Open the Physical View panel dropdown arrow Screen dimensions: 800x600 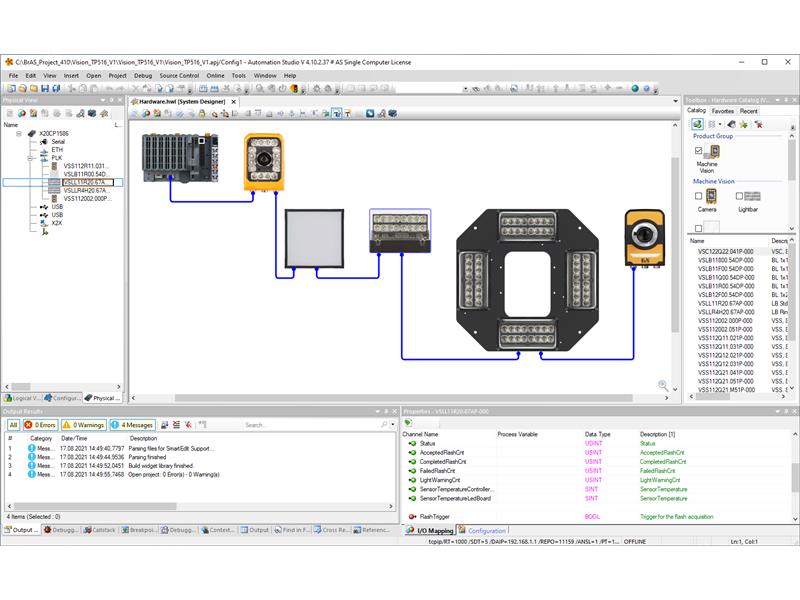[103, 100]
